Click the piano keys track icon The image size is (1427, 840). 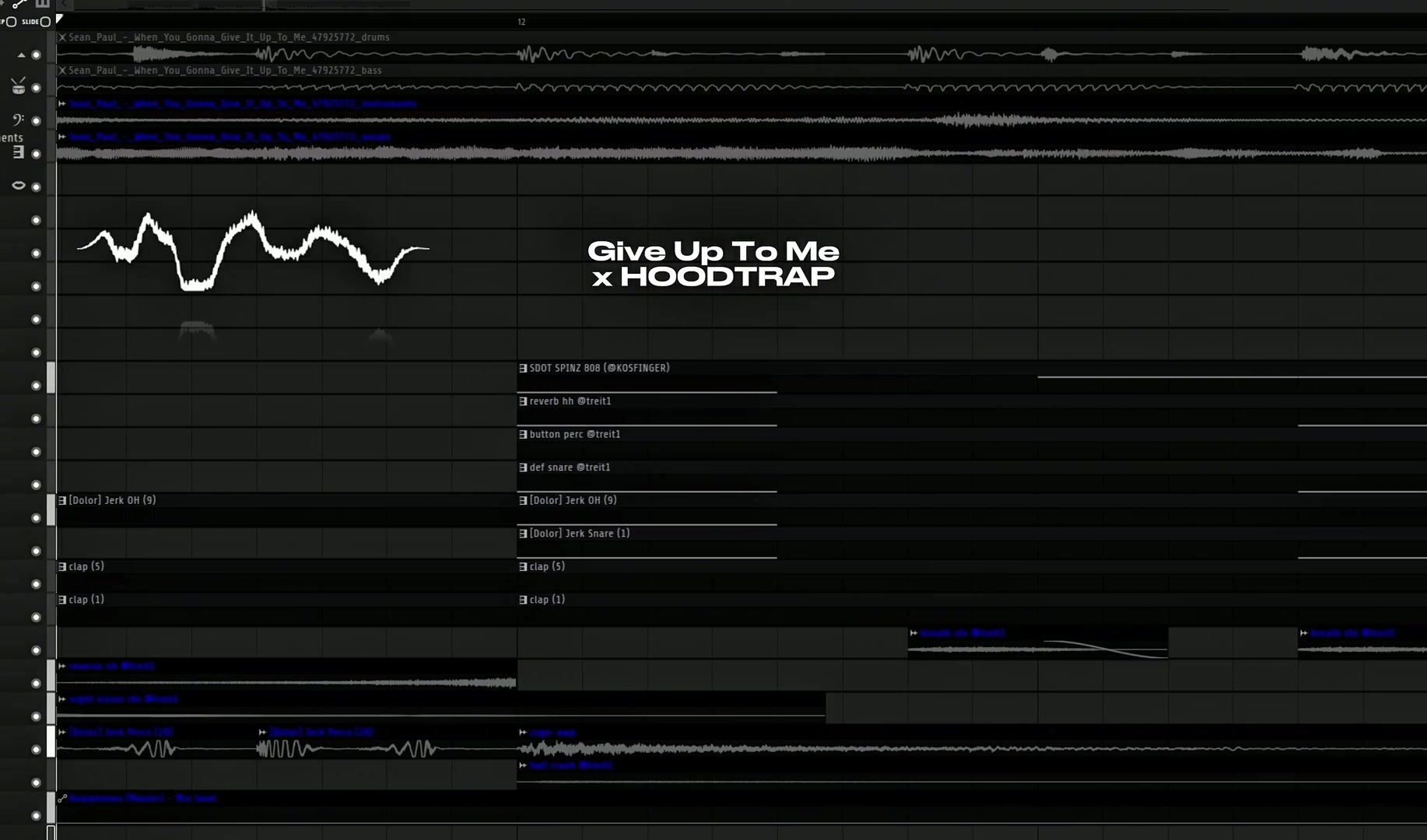pos(18,152)
